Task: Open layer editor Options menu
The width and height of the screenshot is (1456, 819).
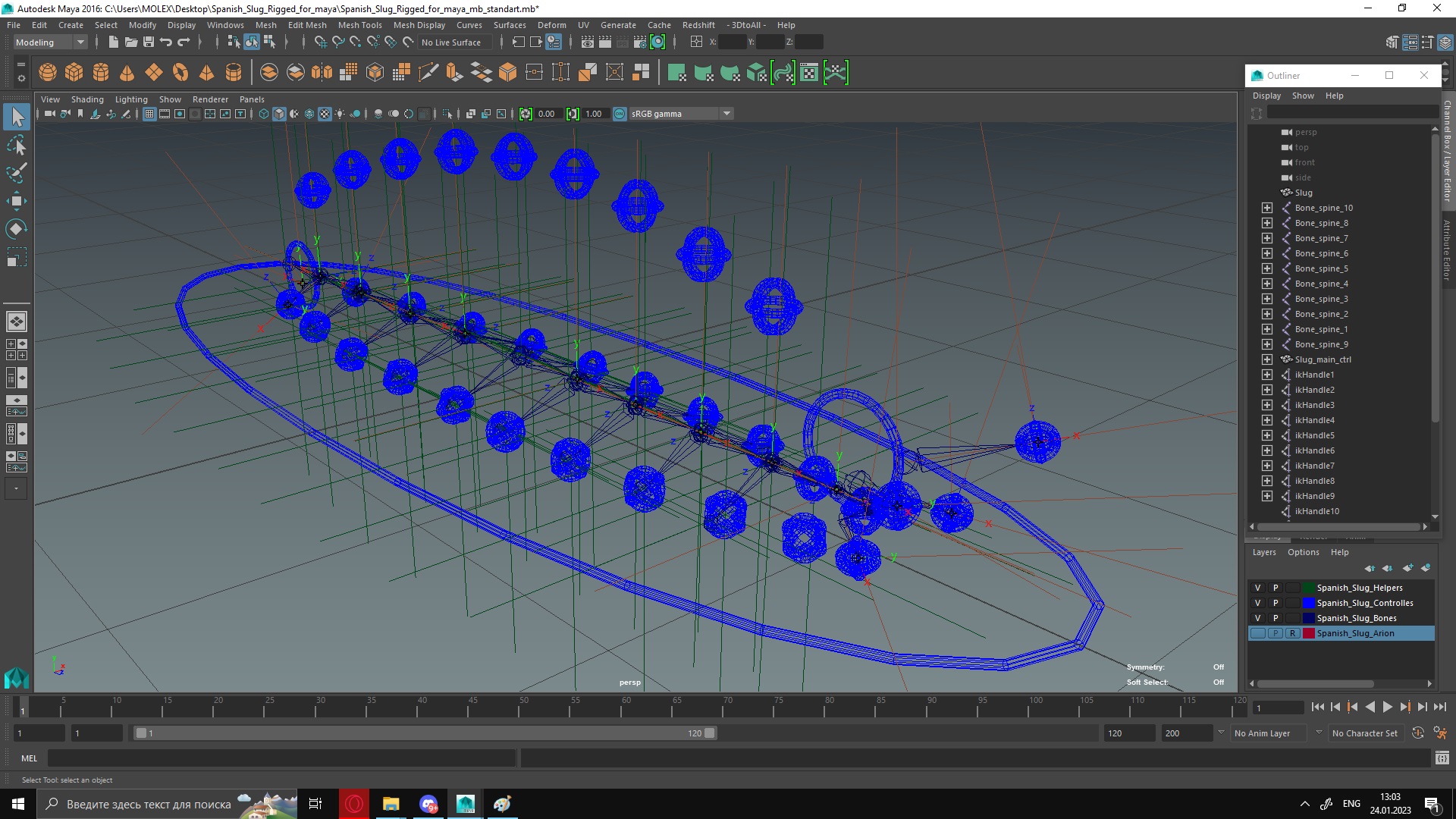Action: (1304, 552)
